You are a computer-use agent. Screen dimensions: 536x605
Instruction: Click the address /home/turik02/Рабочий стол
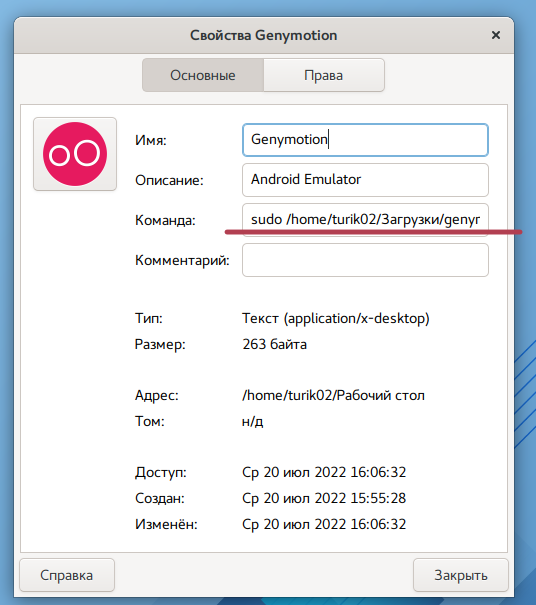[x=333, y=395]
